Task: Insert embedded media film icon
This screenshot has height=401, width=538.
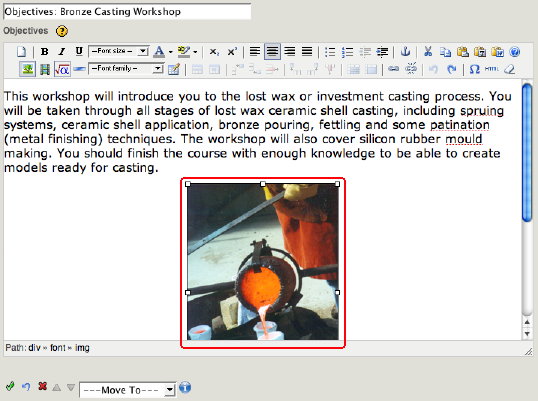Action: 45,70
